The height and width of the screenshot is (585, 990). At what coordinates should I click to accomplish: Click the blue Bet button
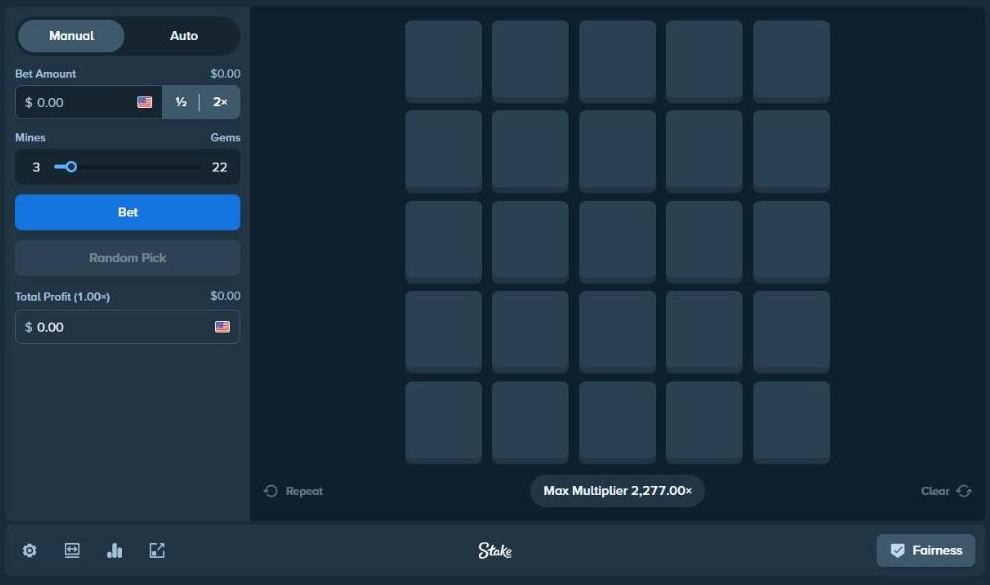(x=128, y=212)
